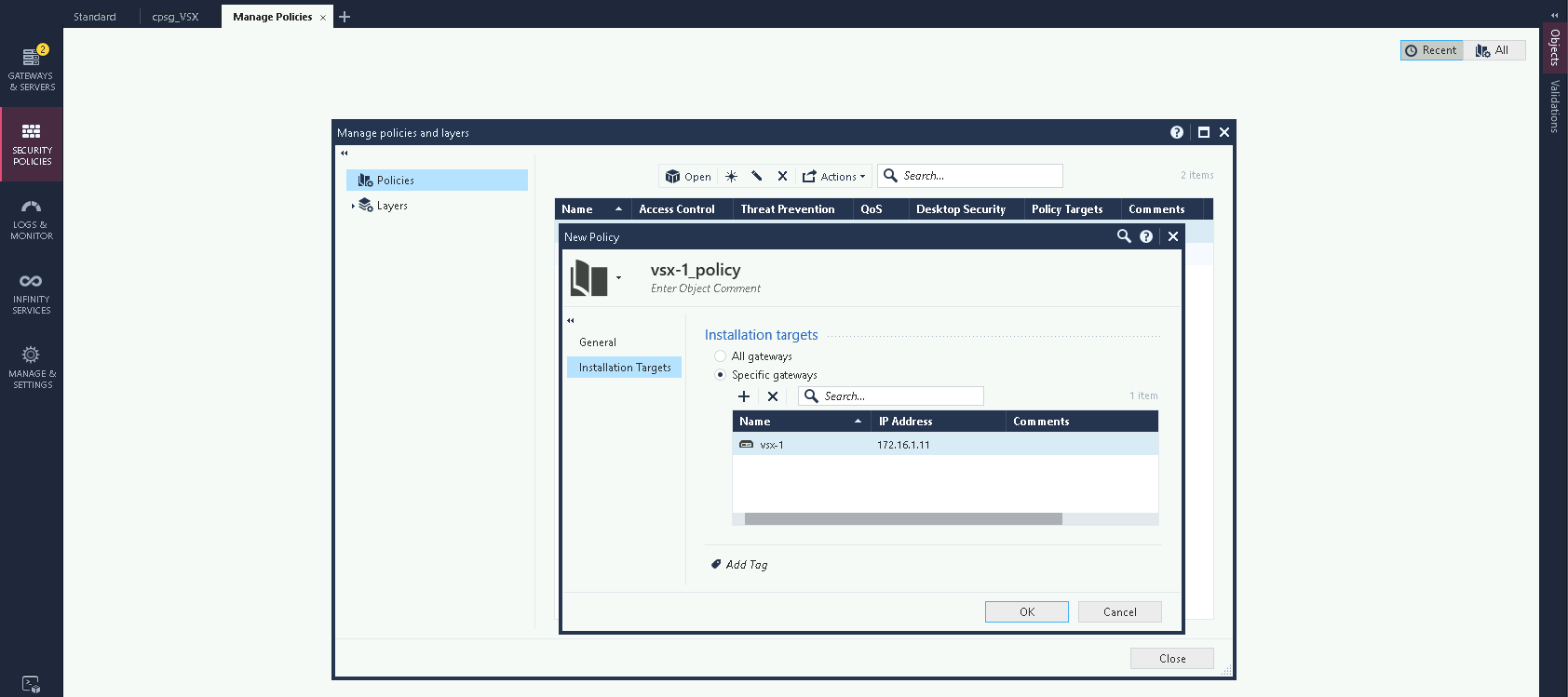Toggle Recent objects filter
Image resolution: width=1568 pixels, height=697 pixels.
pos(1431,50)
